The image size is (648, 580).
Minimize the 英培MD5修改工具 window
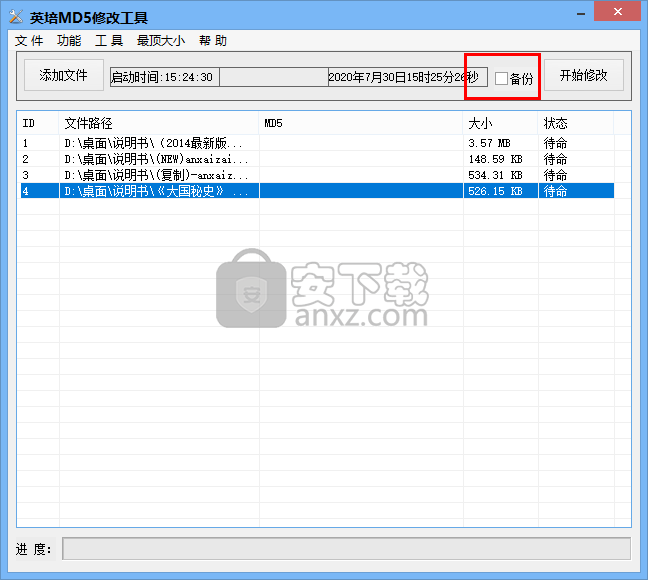pos(581,14)
